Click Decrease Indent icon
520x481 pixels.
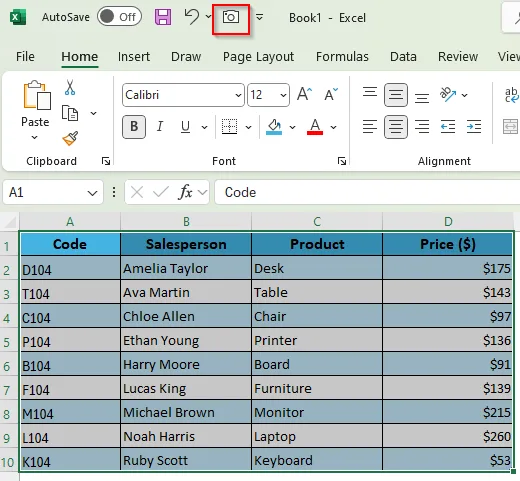(x=448, y=127)
